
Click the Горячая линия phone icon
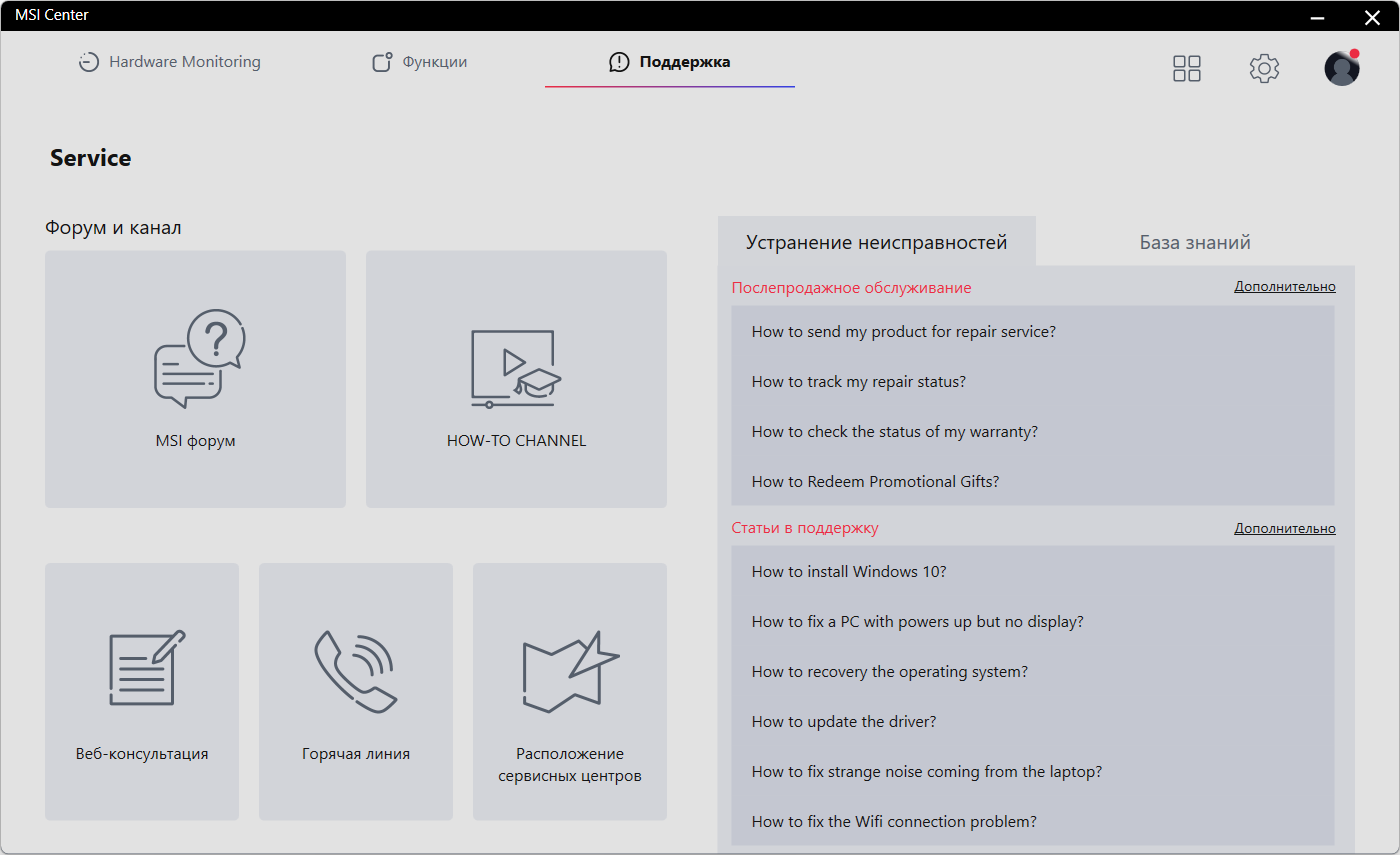(x=356, y=671)
